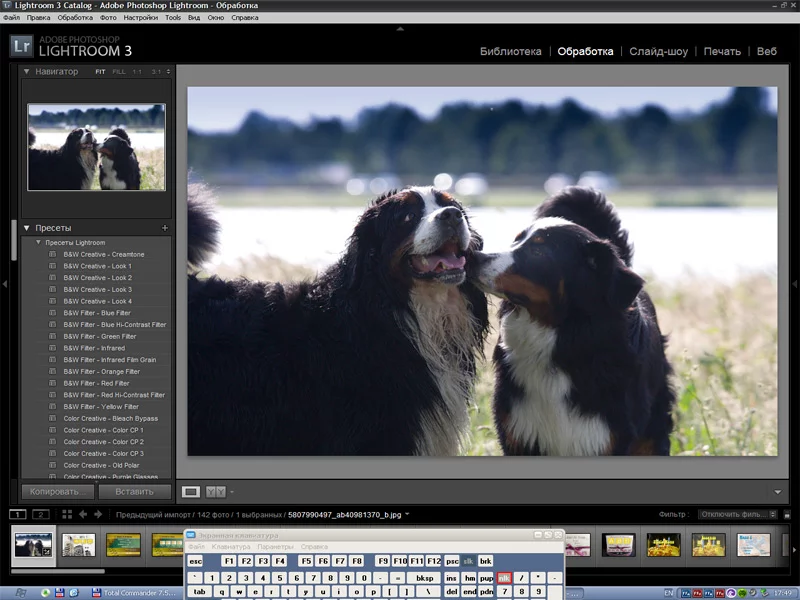Image resolution: width=800 pixels, height=600 pixels.
Task: Go forward using the filmstrip right arrow
Action: 100,514
